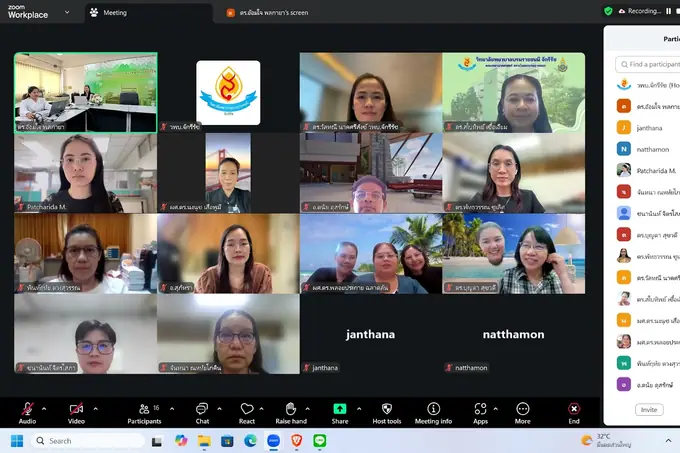Expand audio options arrow next to Audio

click(x=44, y=408)
